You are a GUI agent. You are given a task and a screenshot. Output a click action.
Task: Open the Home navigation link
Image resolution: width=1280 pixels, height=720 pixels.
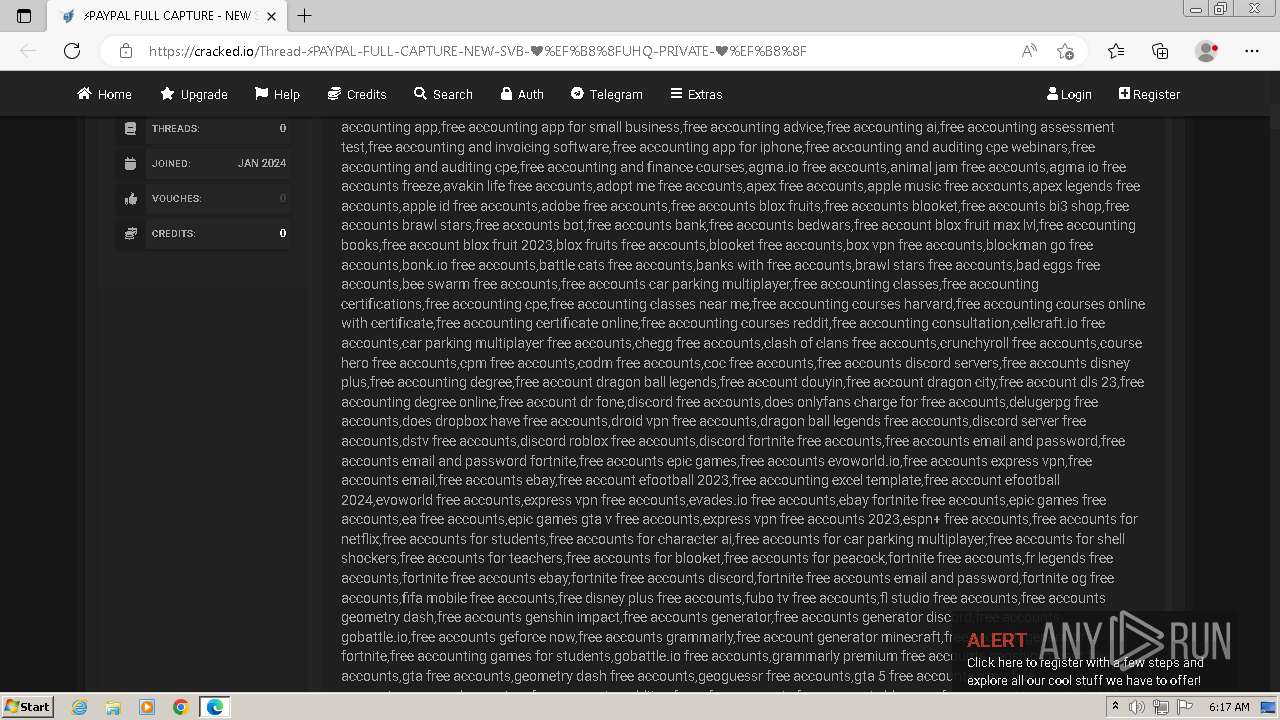[x=104, y=94]
